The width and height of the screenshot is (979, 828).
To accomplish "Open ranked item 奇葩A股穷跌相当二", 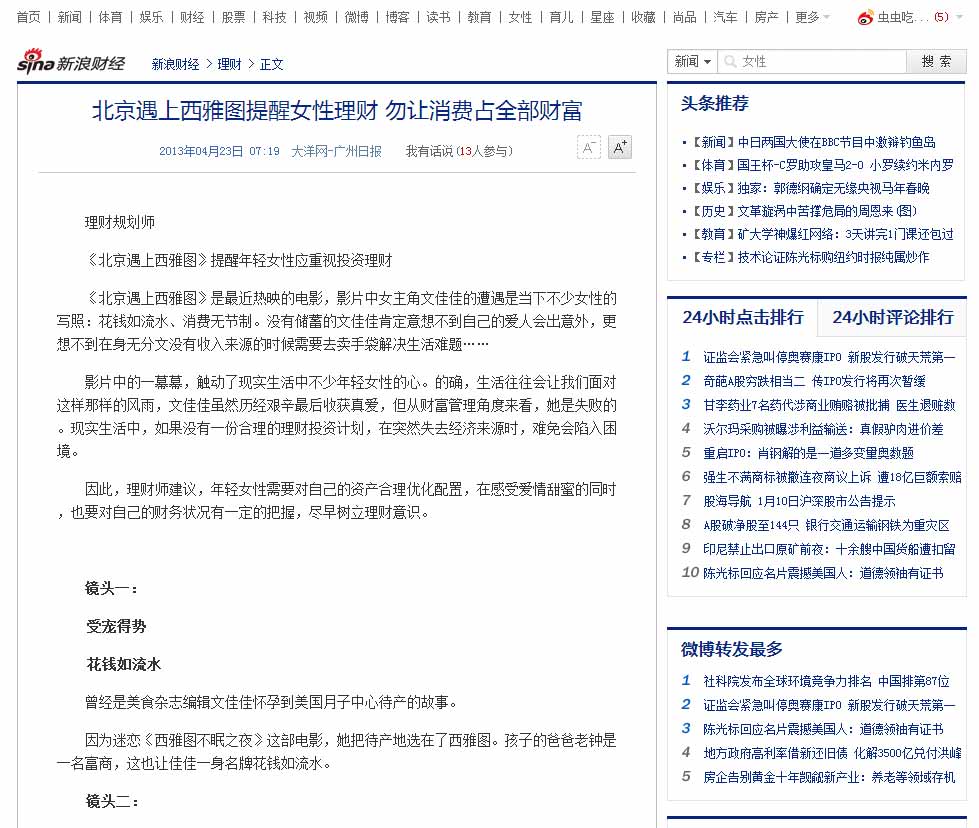I will tap(814, 381).
